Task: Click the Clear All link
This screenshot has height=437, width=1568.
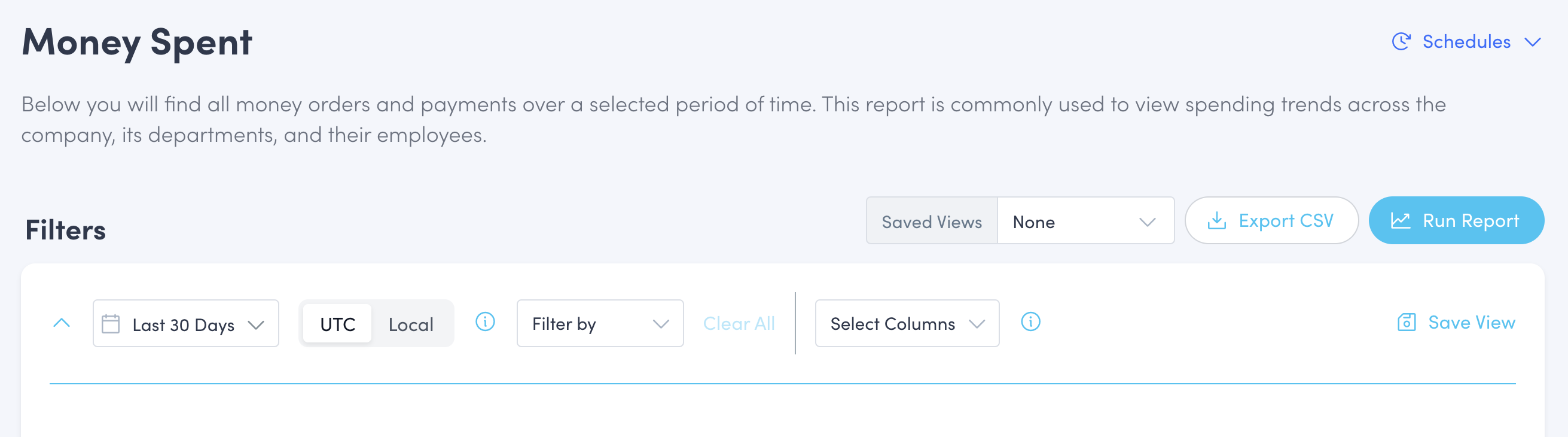Action: coord(739,324)
